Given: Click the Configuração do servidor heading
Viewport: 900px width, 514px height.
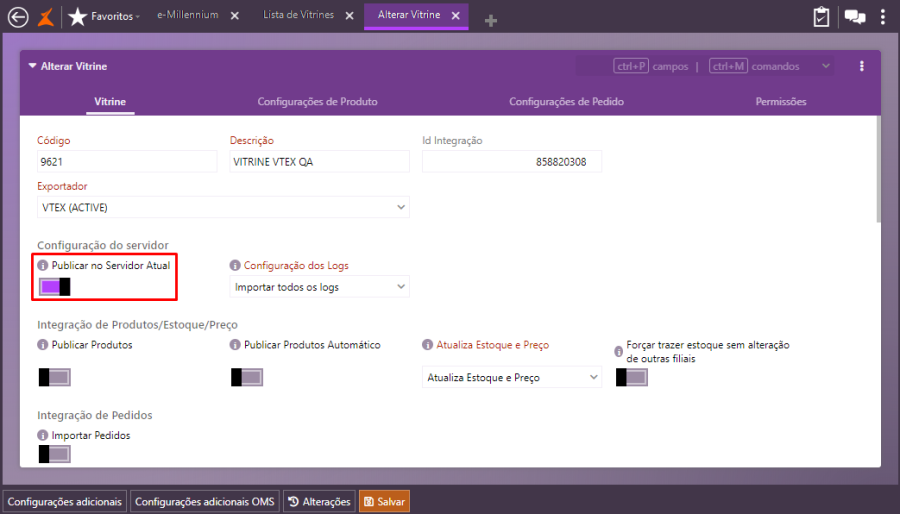Looking at the screenshot, I should [x=103, y=245].
